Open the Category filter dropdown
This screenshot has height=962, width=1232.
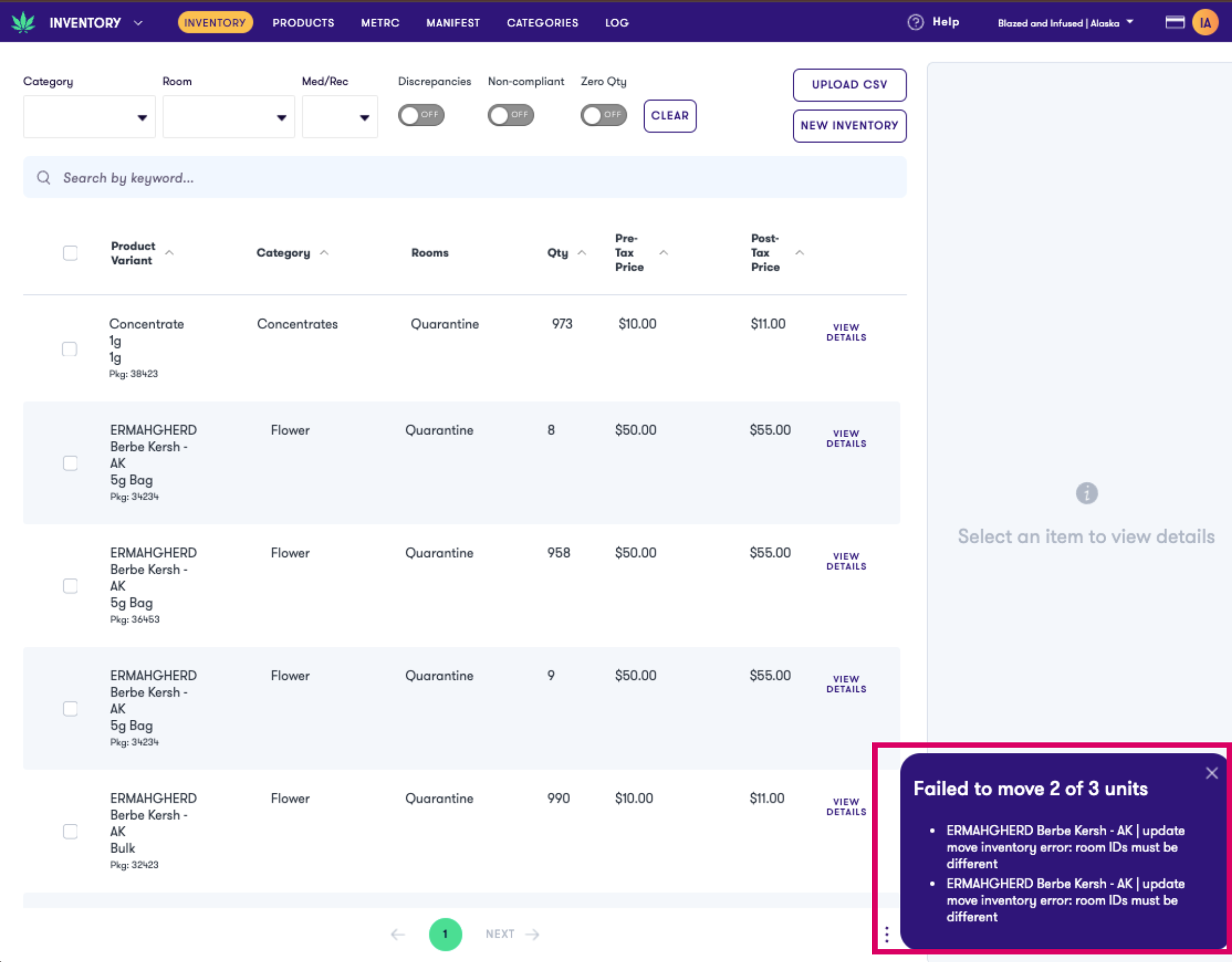89,117
